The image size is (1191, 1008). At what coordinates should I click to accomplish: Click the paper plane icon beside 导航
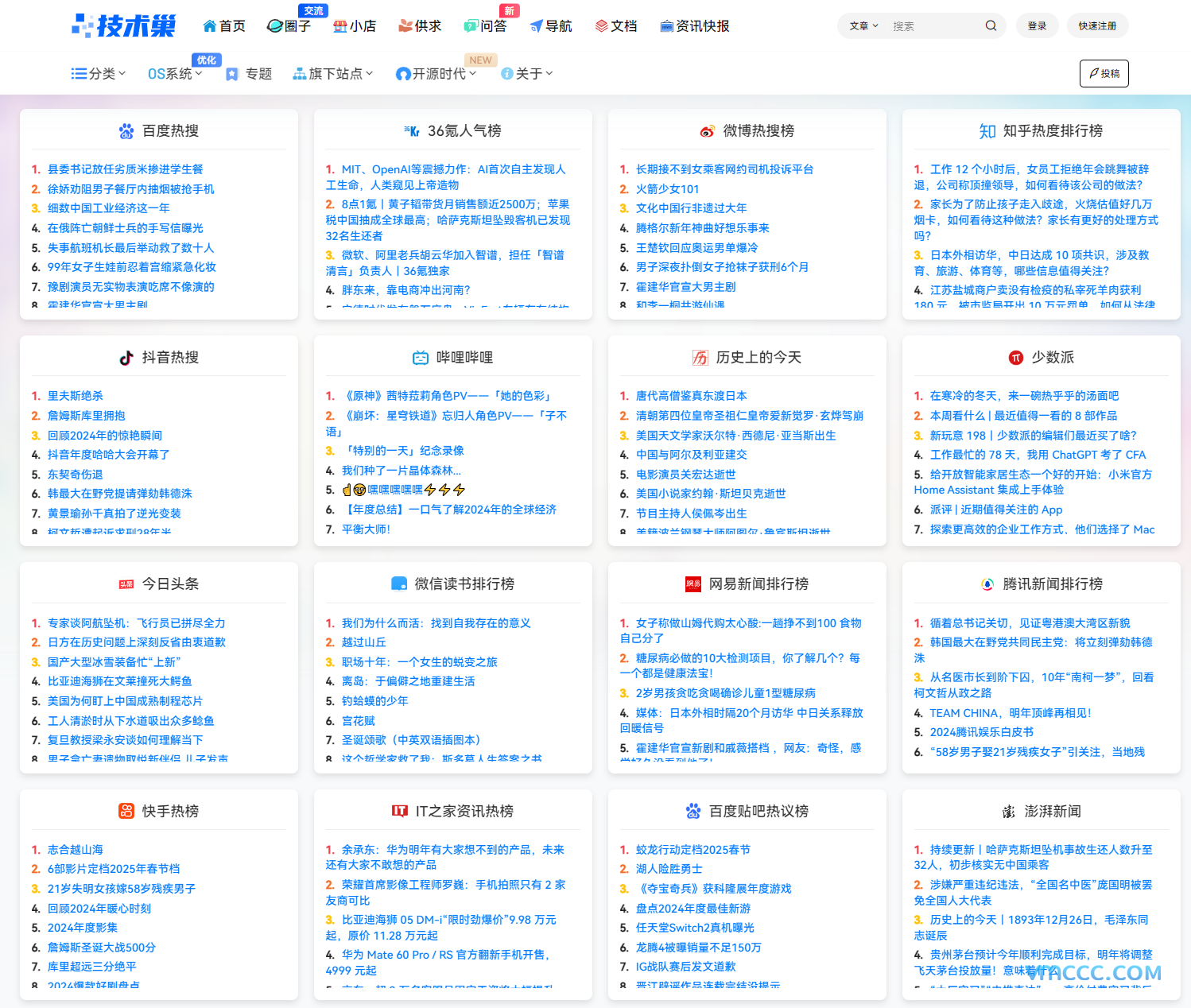(x=537, y=26)
